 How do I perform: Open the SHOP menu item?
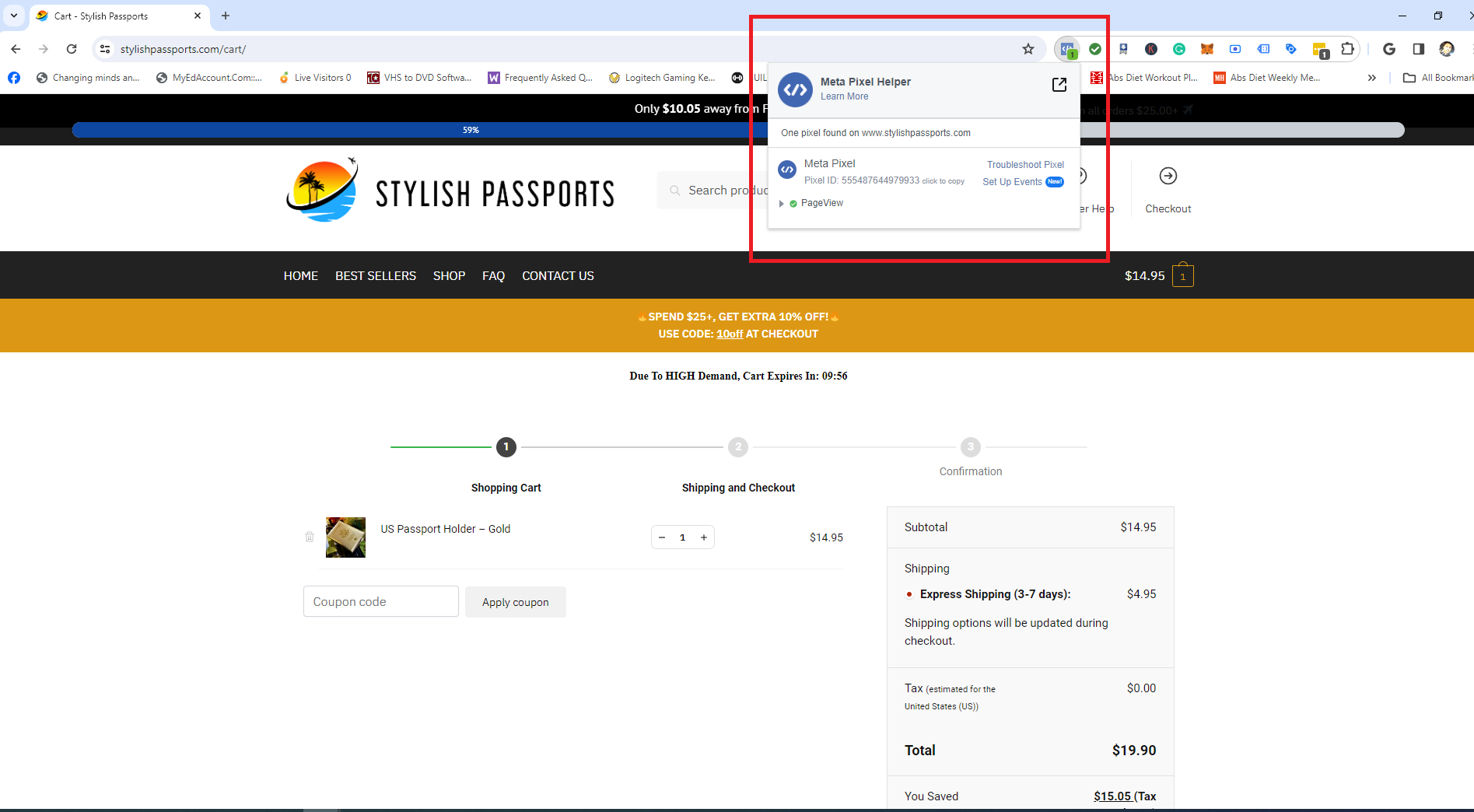tap(450, 276)
